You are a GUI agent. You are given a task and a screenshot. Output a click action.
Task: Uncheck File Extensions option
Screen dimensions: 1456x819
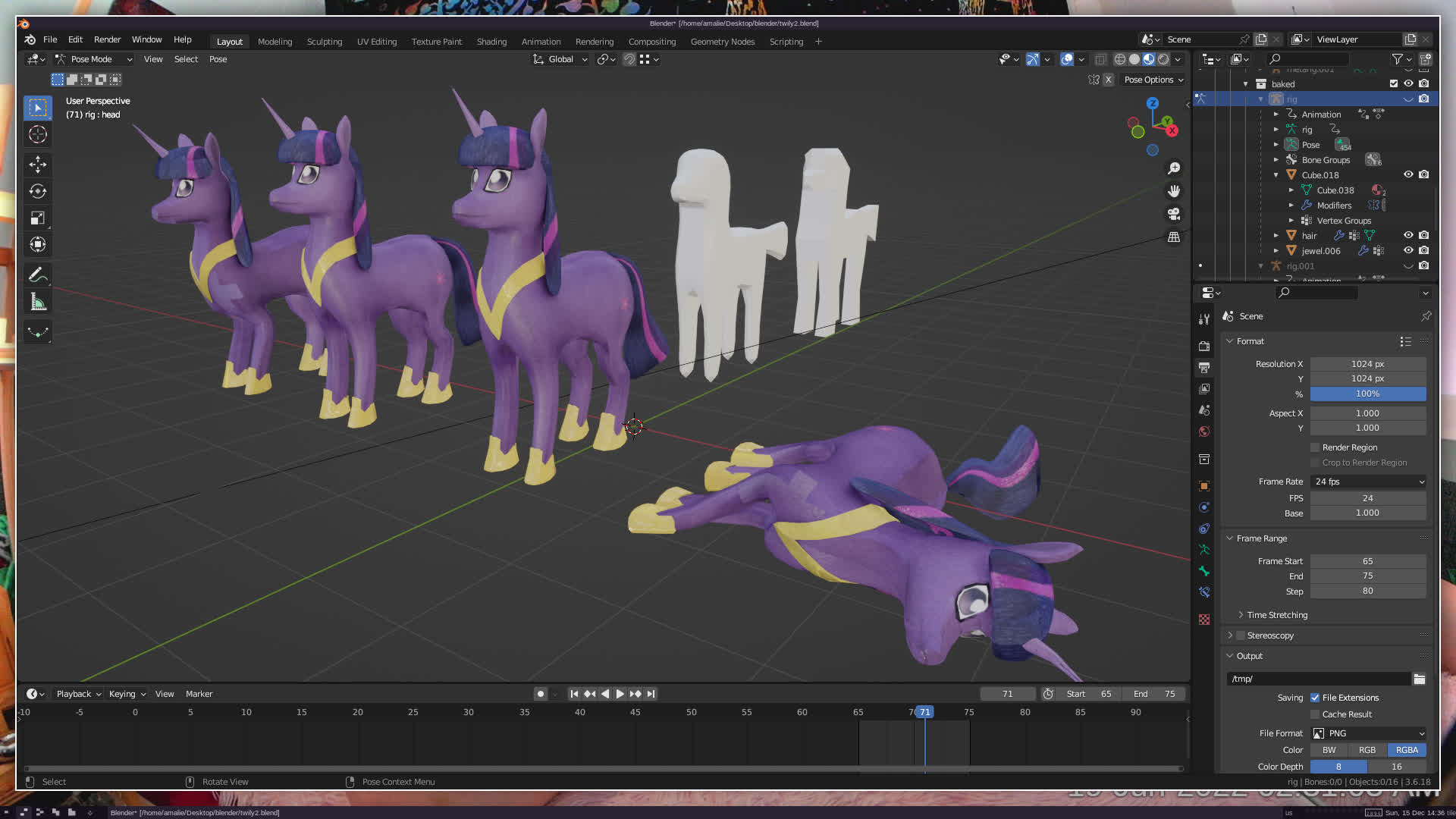[x=1316, y=698]
